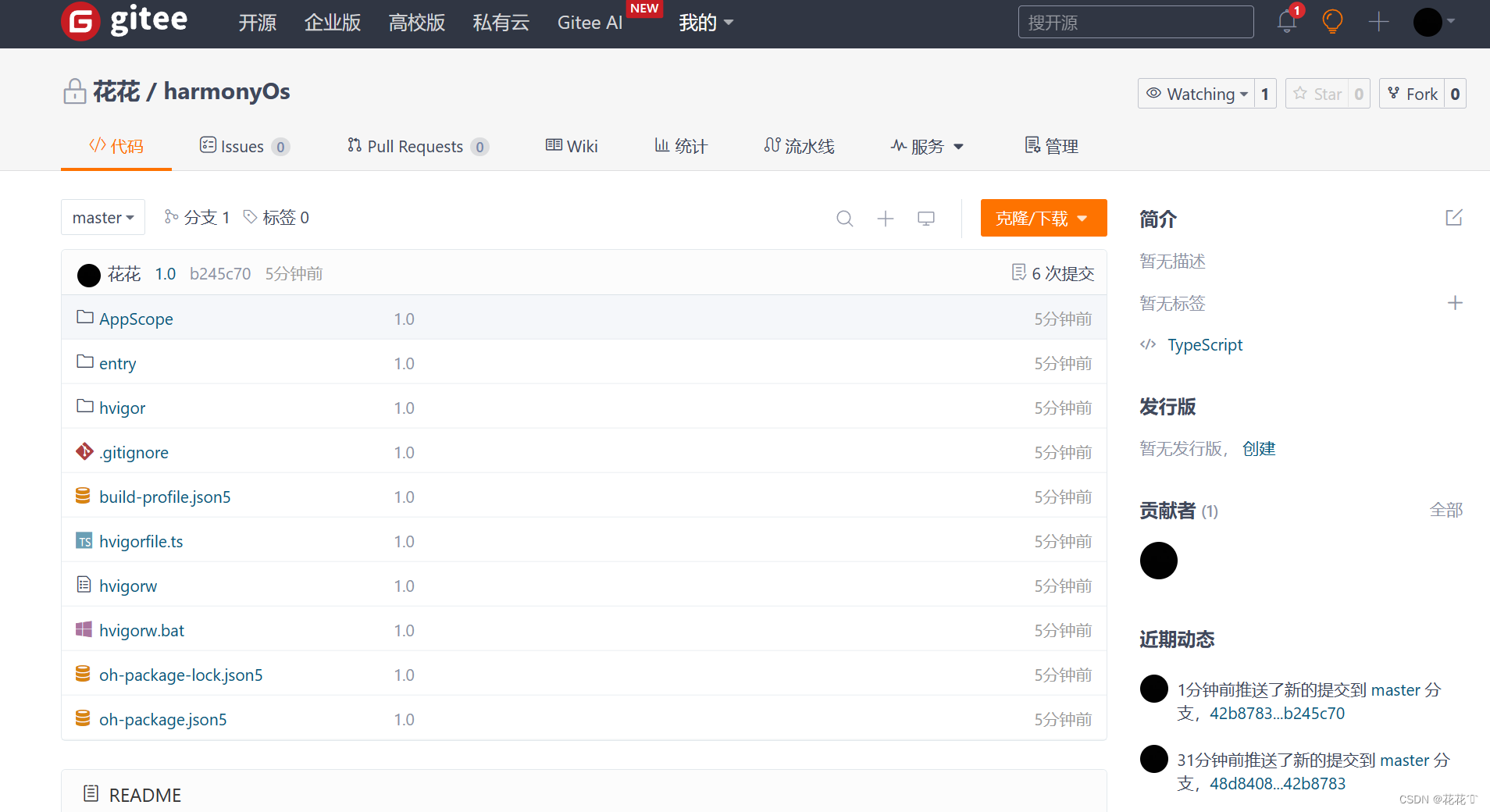Click the contributor avatar under 贡献者
The height and width of the screenshot is (812, 1490).
click(1159, 561)
